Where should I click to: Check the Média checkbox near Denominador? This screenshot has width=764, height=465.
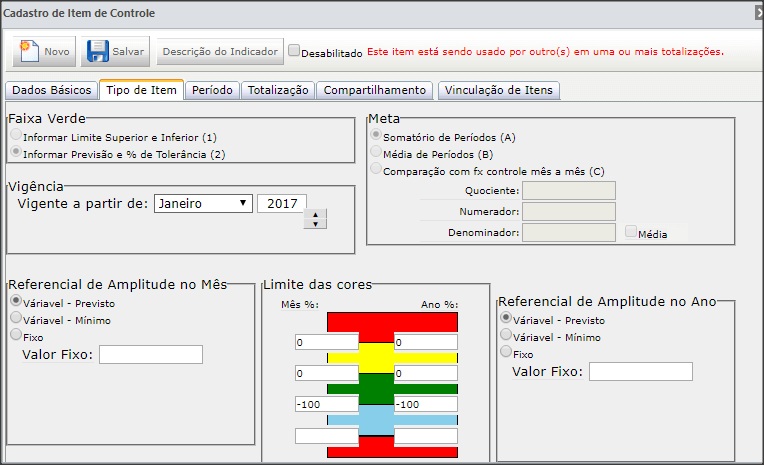631,232
